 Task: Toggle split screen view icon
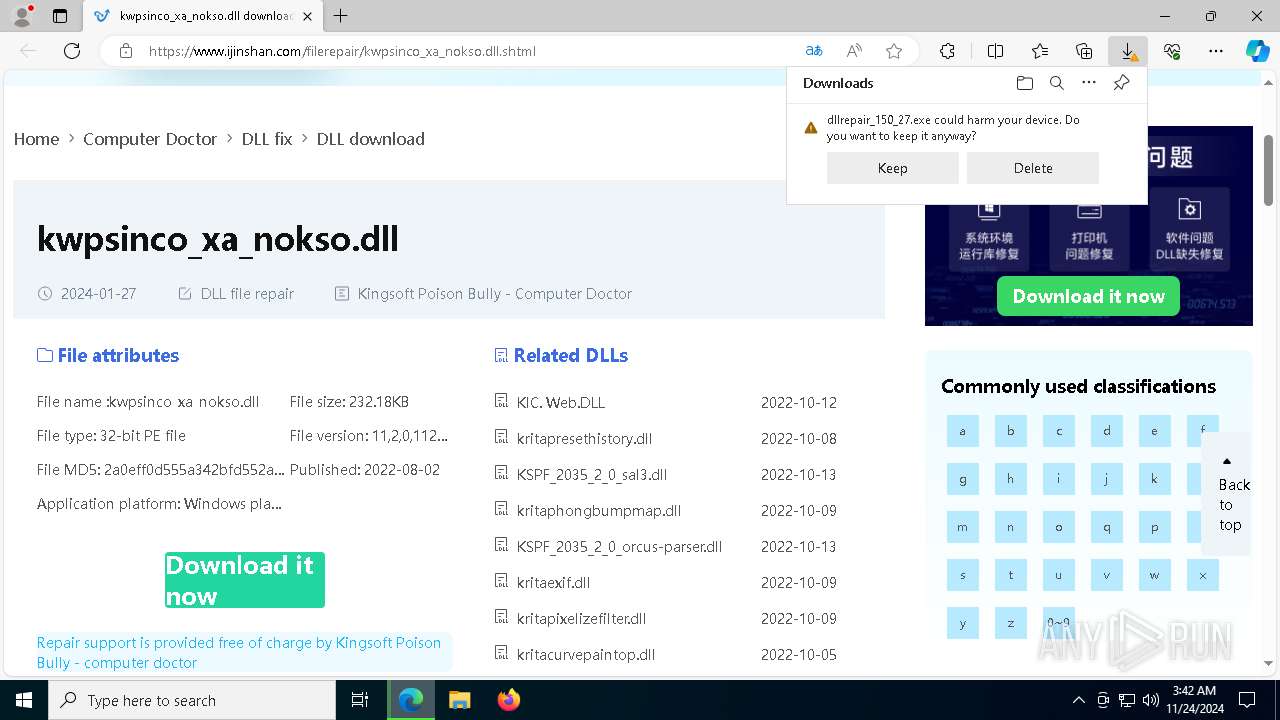click(995, 51)
